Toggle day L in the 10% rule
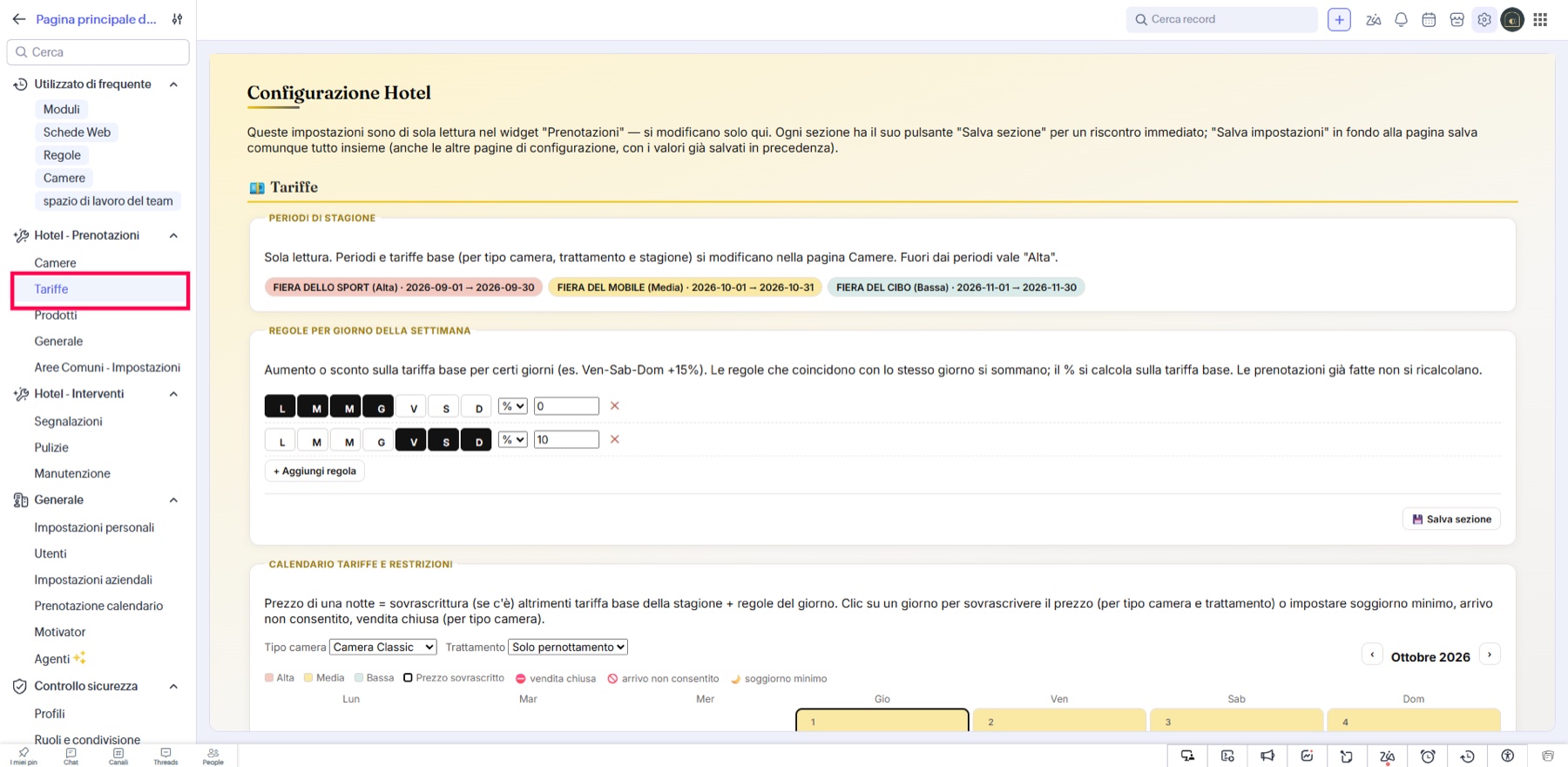1568x767 pixels. click(281, 440)
